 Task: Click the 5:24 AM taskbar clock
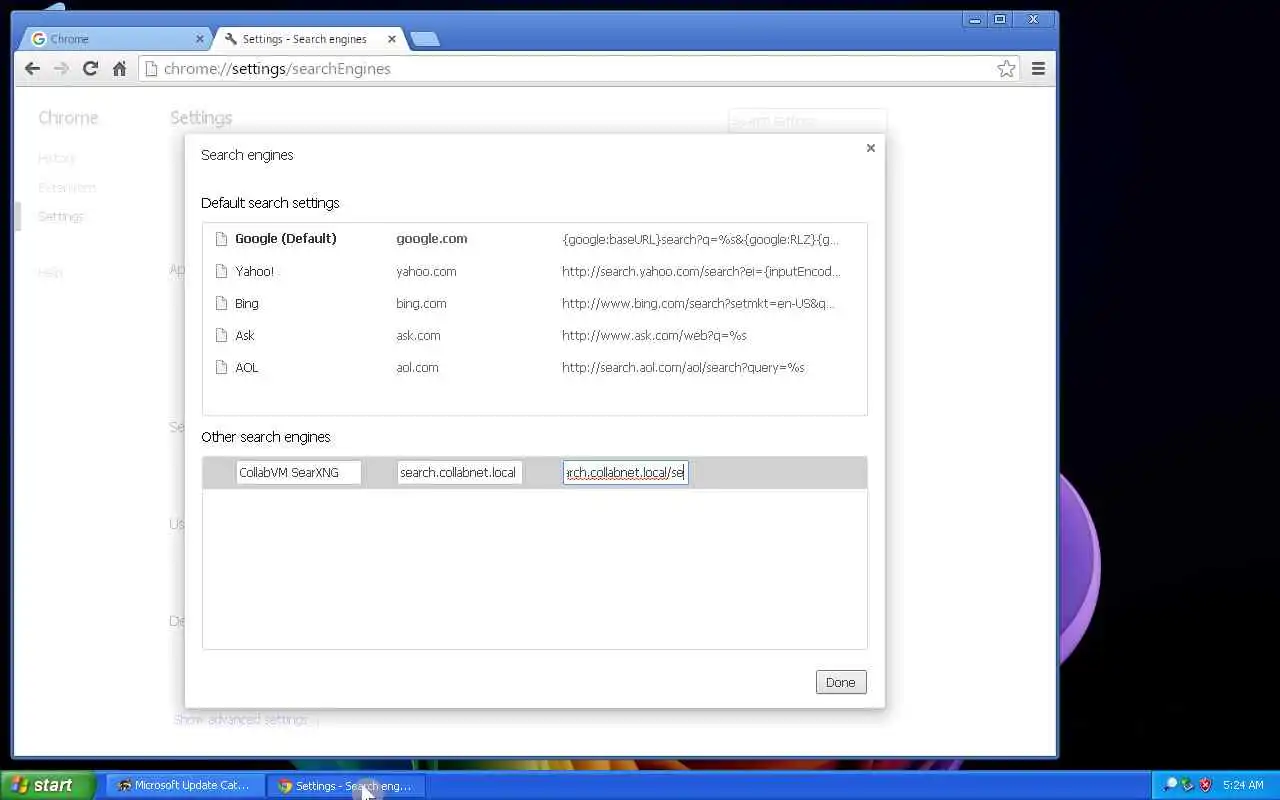click(x=1243, y=785)
